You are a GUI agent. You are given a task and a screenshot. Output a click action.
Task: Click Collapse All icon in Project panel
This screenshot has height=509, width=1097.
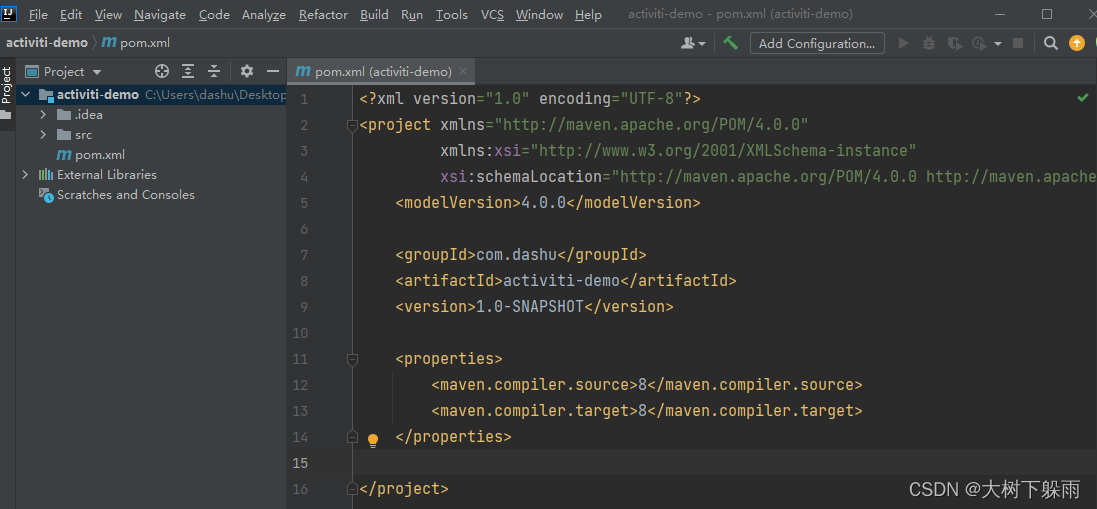click(214, 71)
